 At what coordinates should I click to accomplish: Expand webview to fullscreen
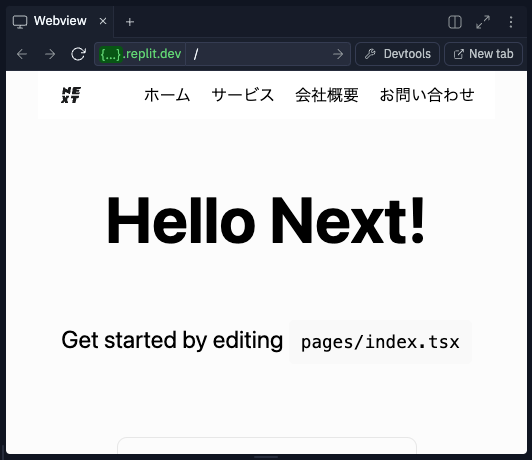tap(483, 22)
